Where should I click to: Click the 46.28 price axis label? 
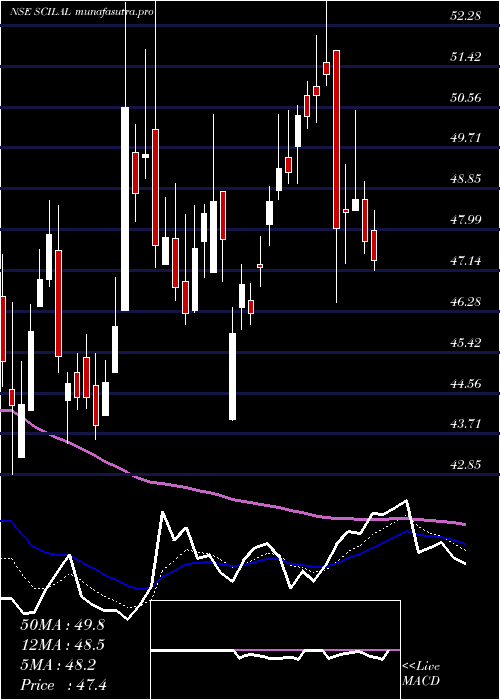pos(466,302)
